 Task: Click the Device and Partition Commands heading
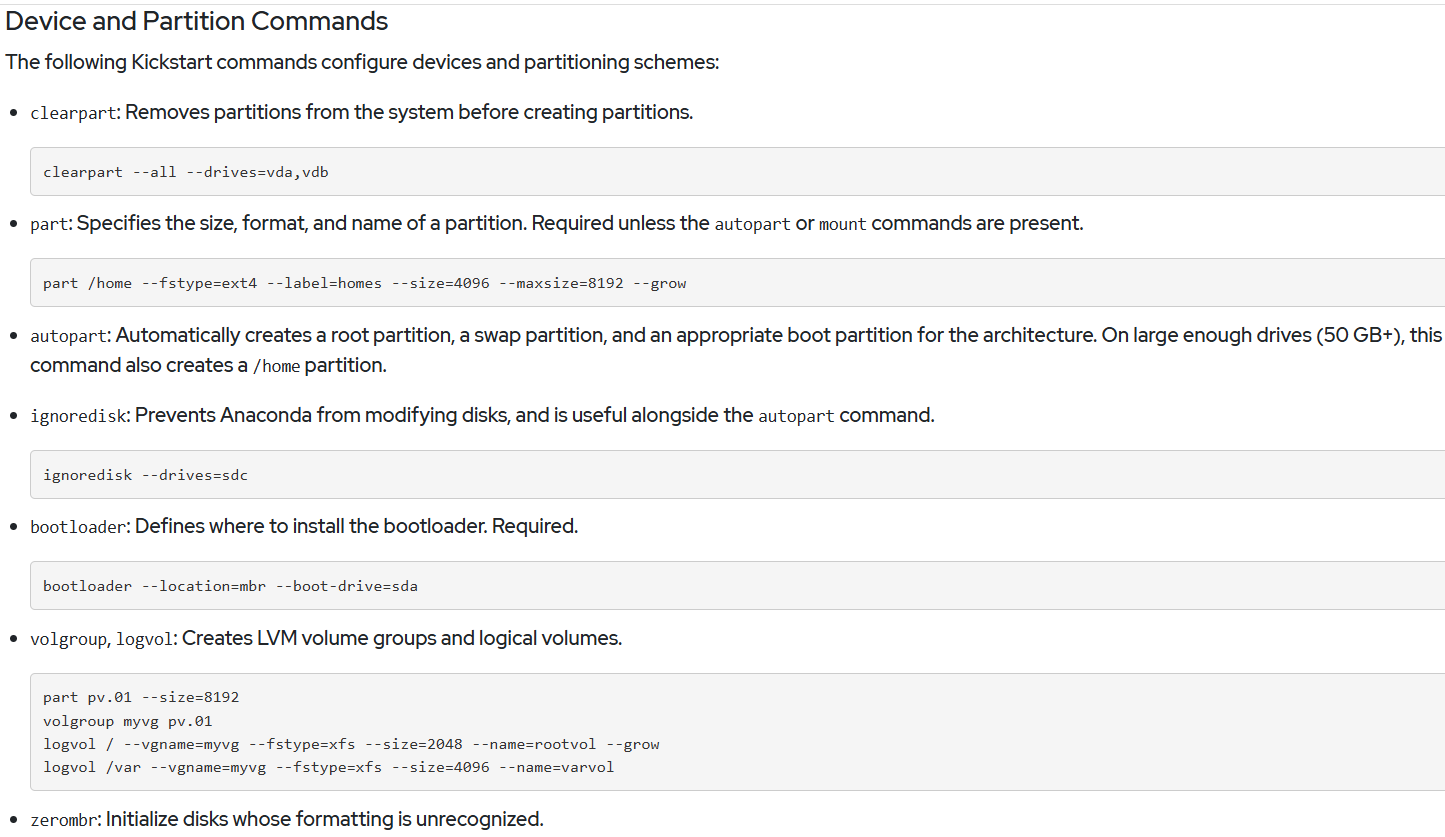pyautogui.click(x=197, y=20)
